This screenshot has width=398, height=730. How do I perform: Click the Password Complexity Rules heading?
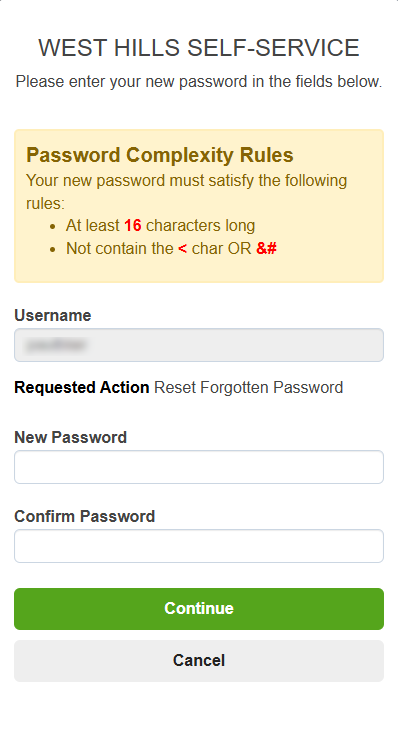160,155
